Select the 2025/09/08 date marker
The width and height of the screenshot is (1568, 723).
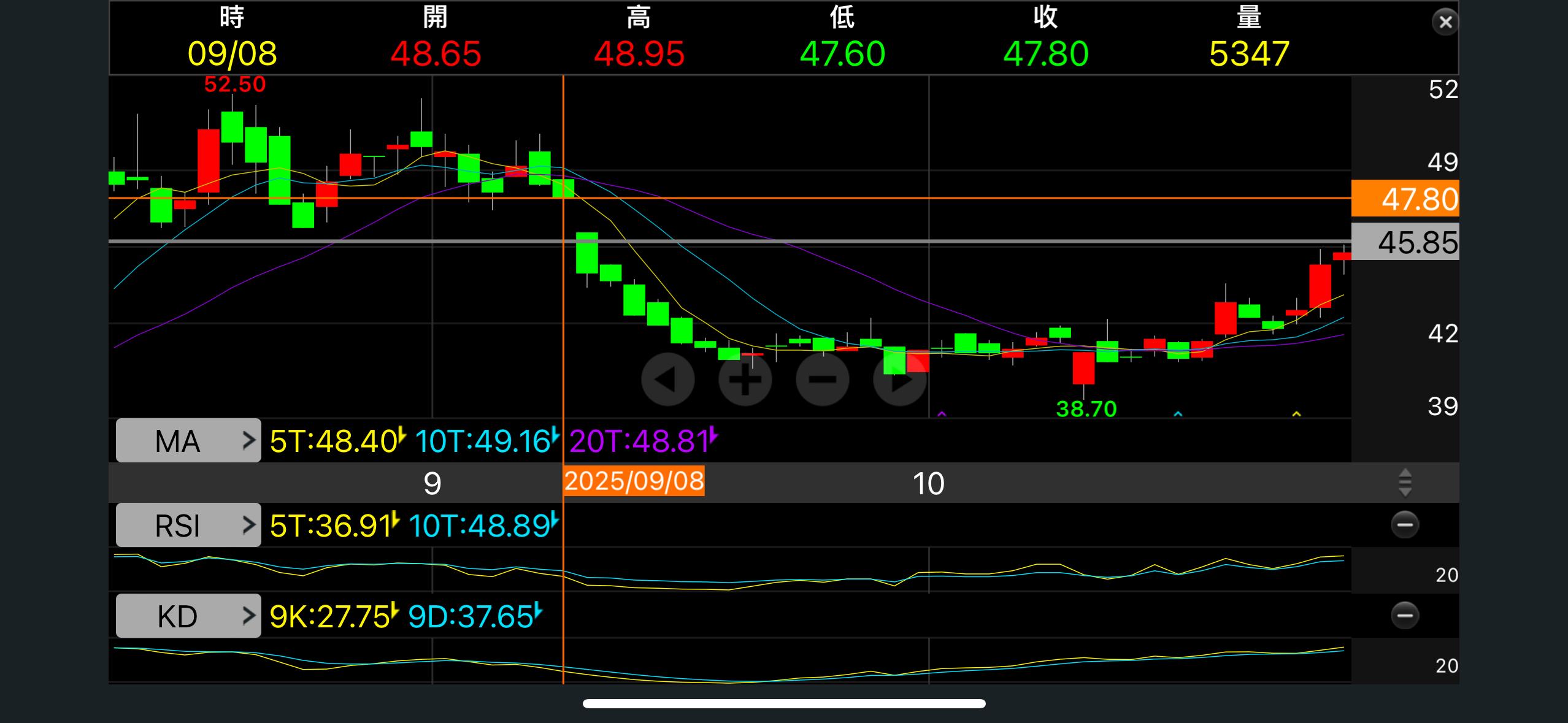(634, 481)
